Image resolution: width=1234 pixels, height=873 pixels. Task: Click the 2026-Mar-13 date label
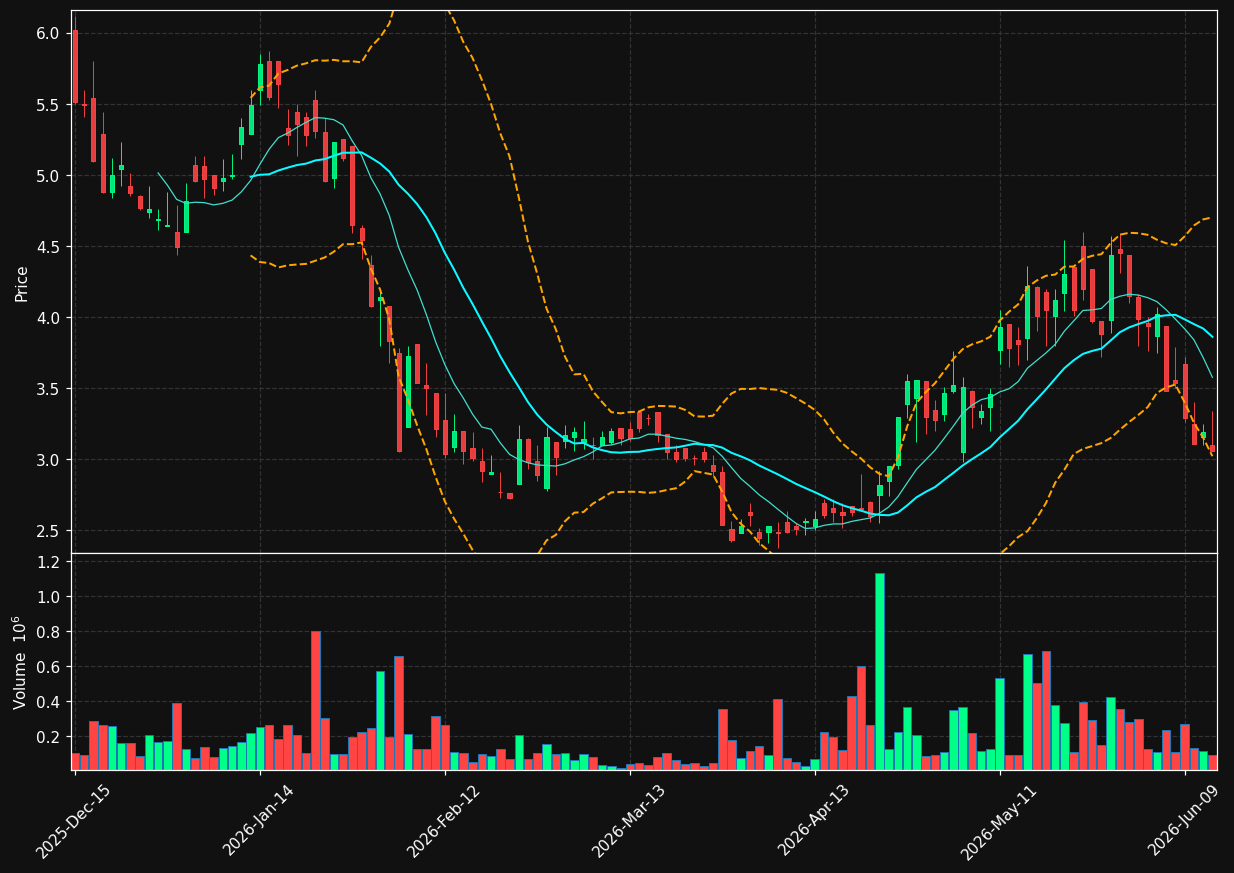click(630, 820)
